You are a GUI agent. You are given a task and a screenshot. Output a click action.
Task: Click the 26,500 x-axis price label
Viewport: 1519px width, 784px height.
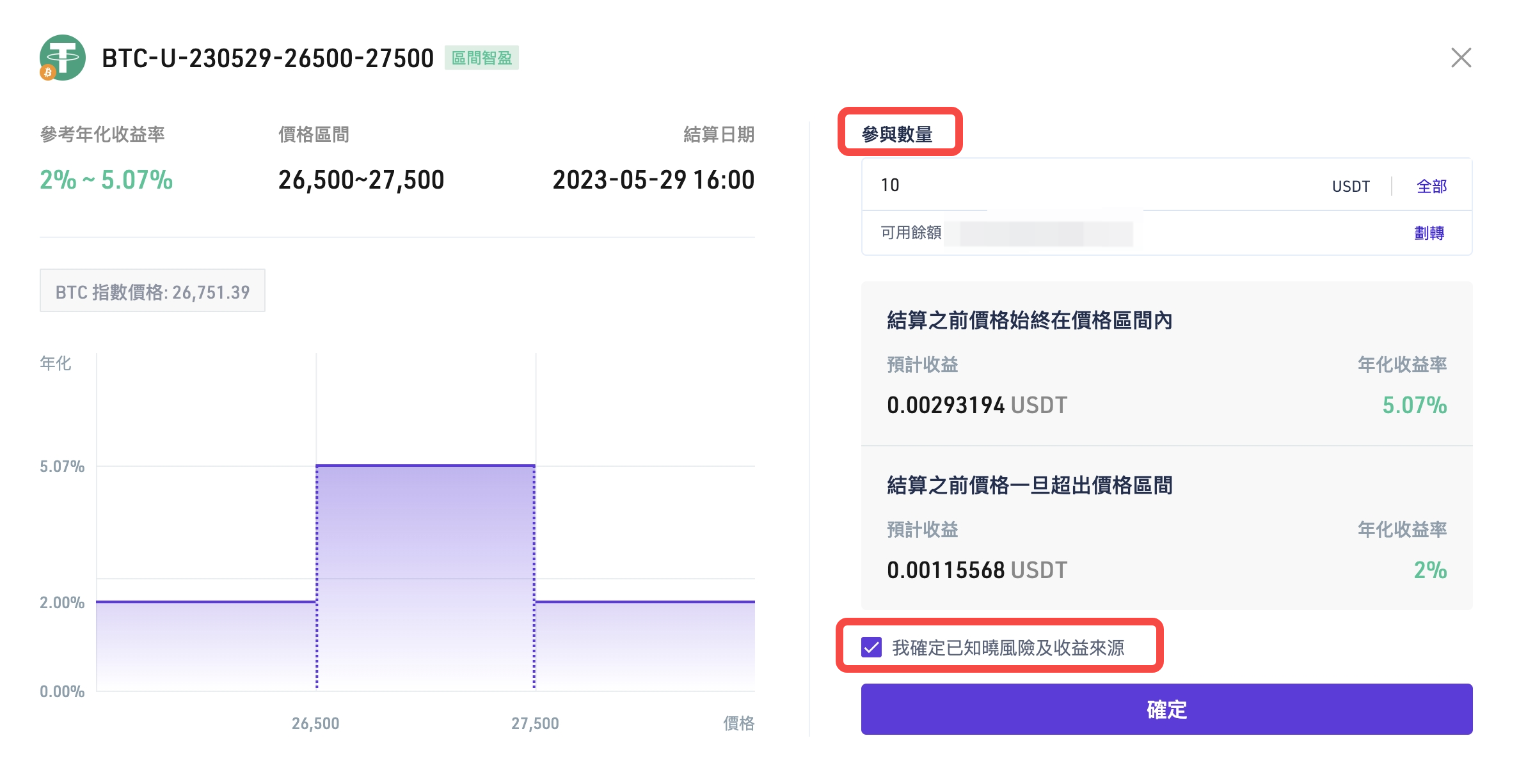coord(315,723)
